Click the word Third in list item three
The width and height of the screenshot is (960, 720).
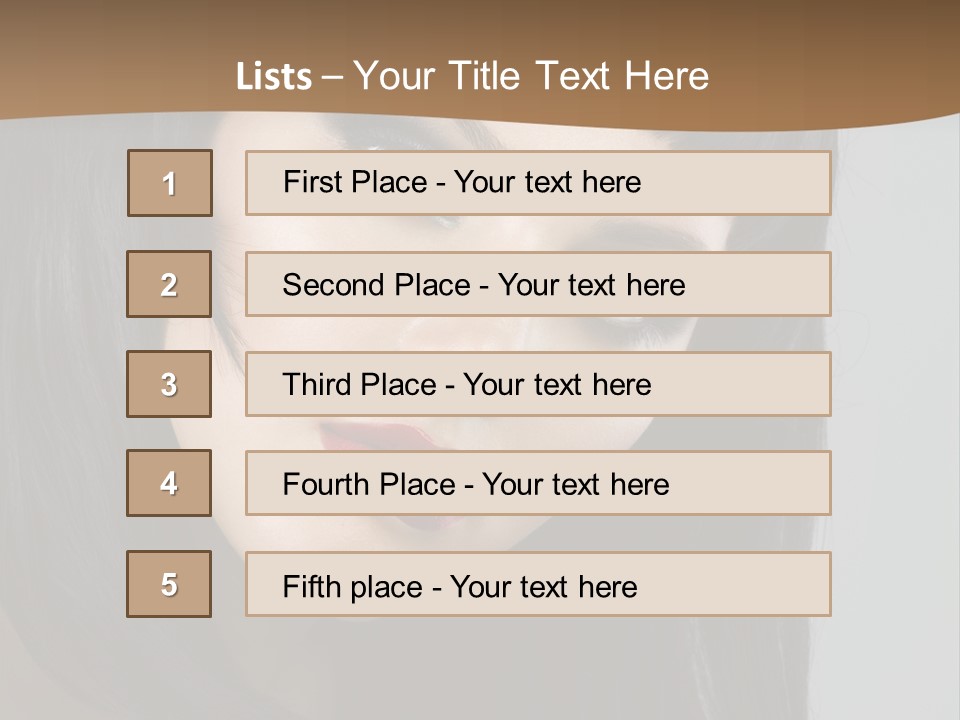(317, 384)
